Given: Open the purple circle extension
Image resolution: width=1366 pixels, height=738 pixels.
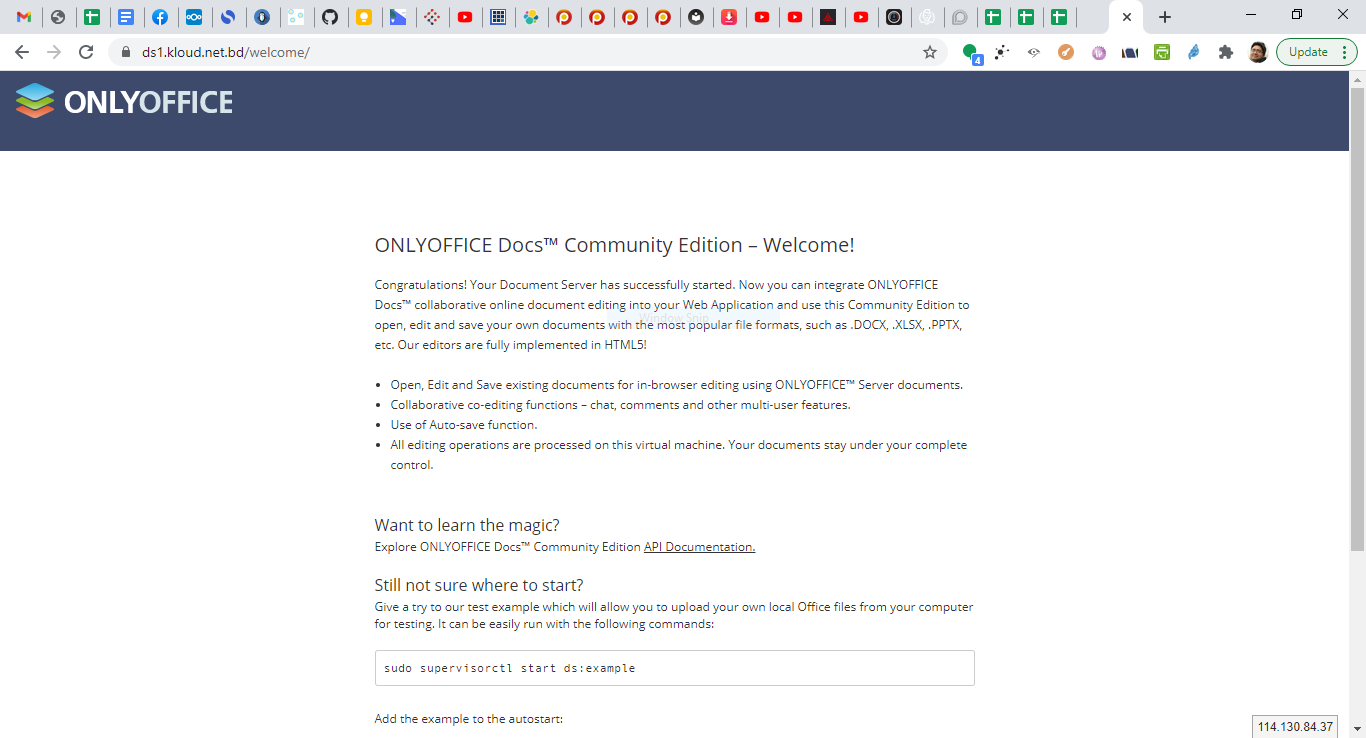Looking at the screenshot, I should [1099, 52].
